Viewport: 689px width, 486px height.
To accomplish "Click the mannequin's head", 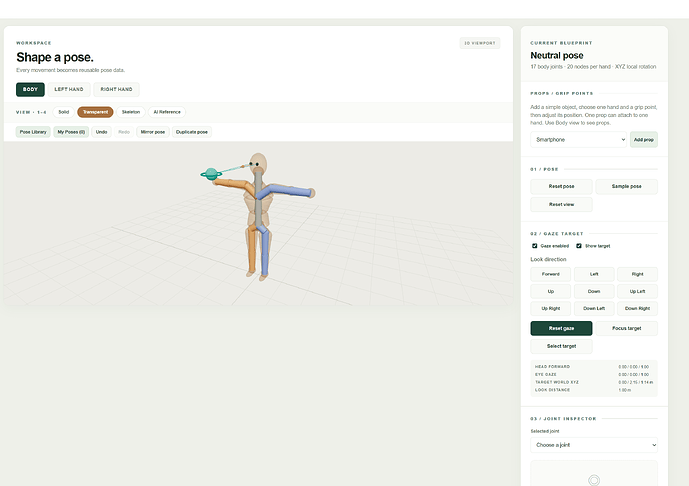I will (x=258, y=163).
